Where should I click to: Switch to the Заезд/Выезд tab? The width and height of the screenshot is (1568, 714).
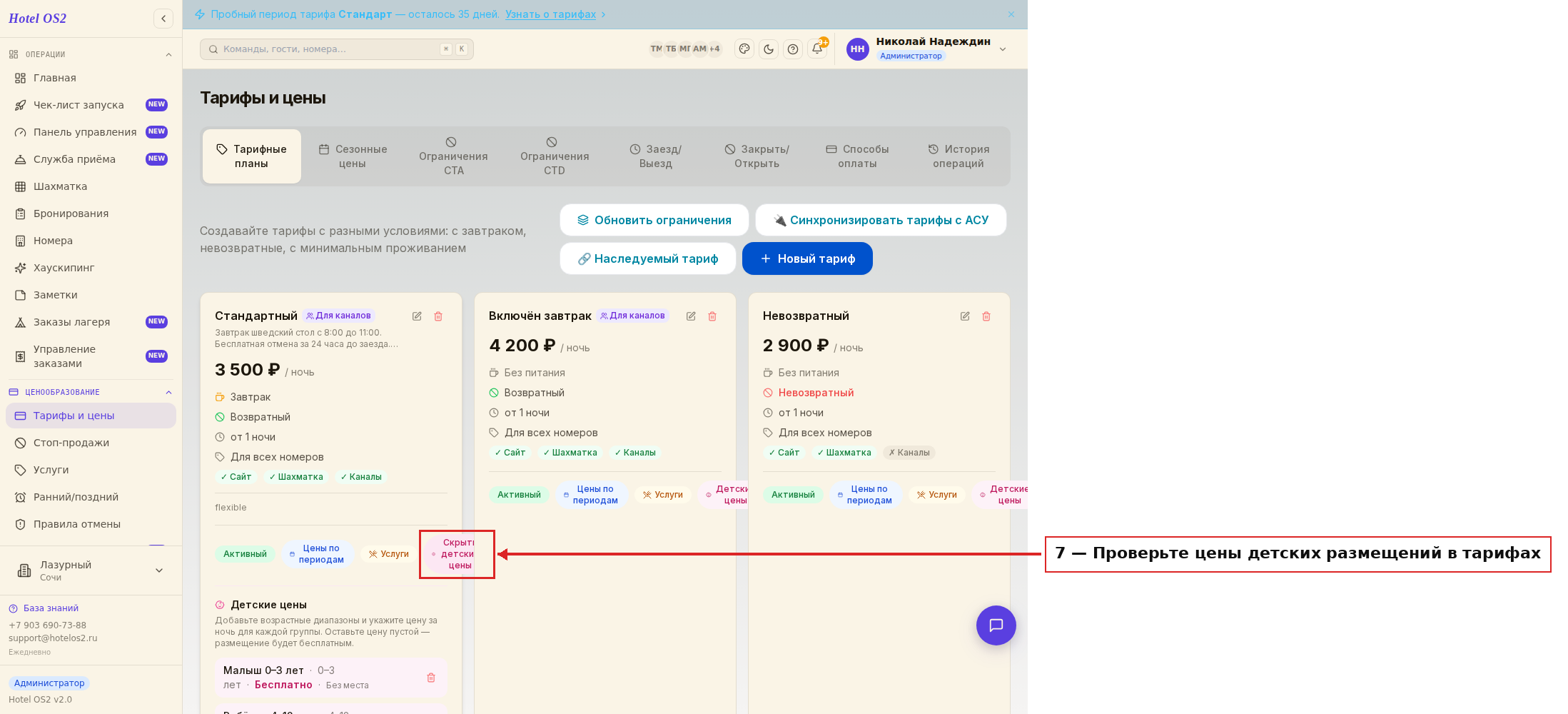656,156
